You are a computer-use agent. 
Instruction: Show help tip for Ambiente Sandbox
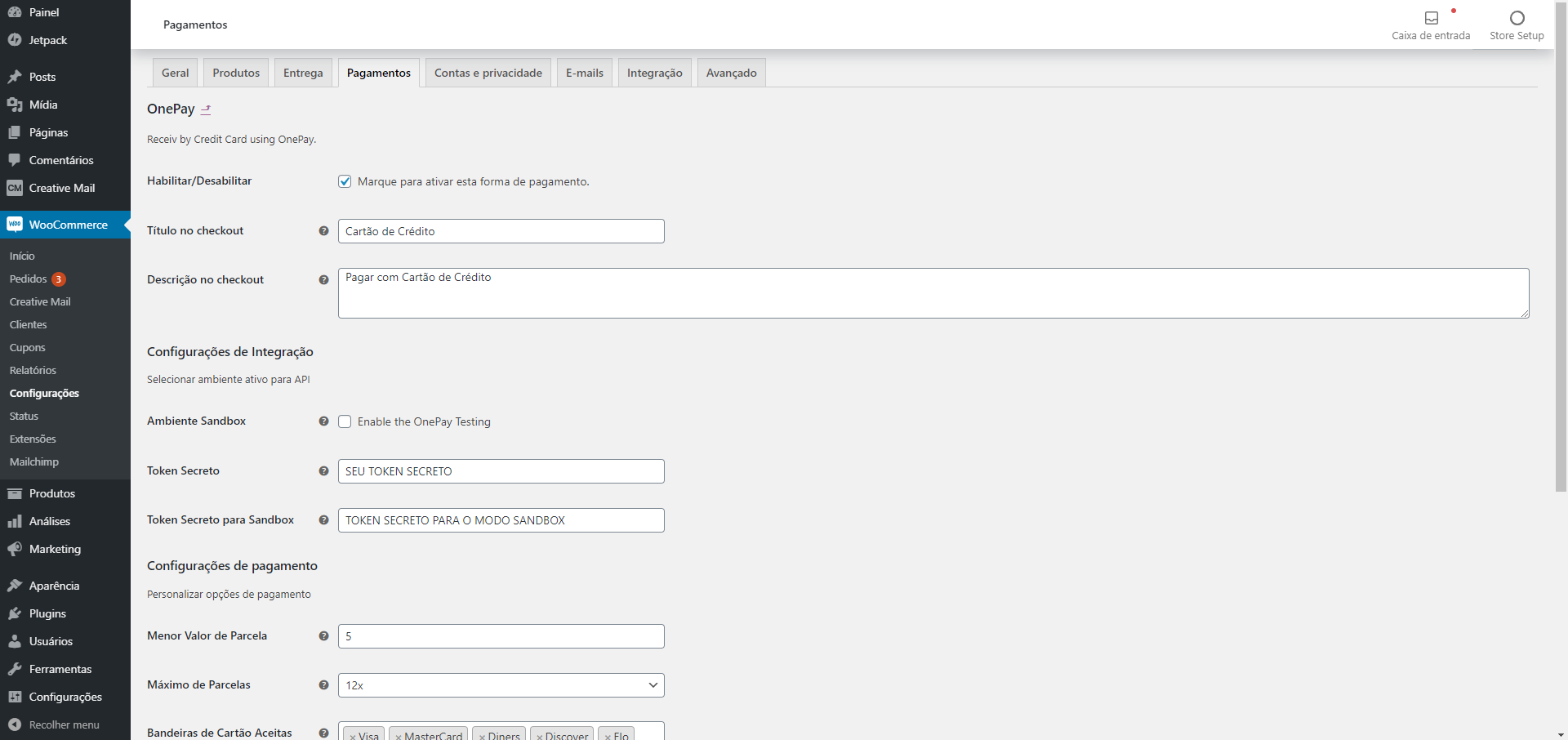(323, 421)
